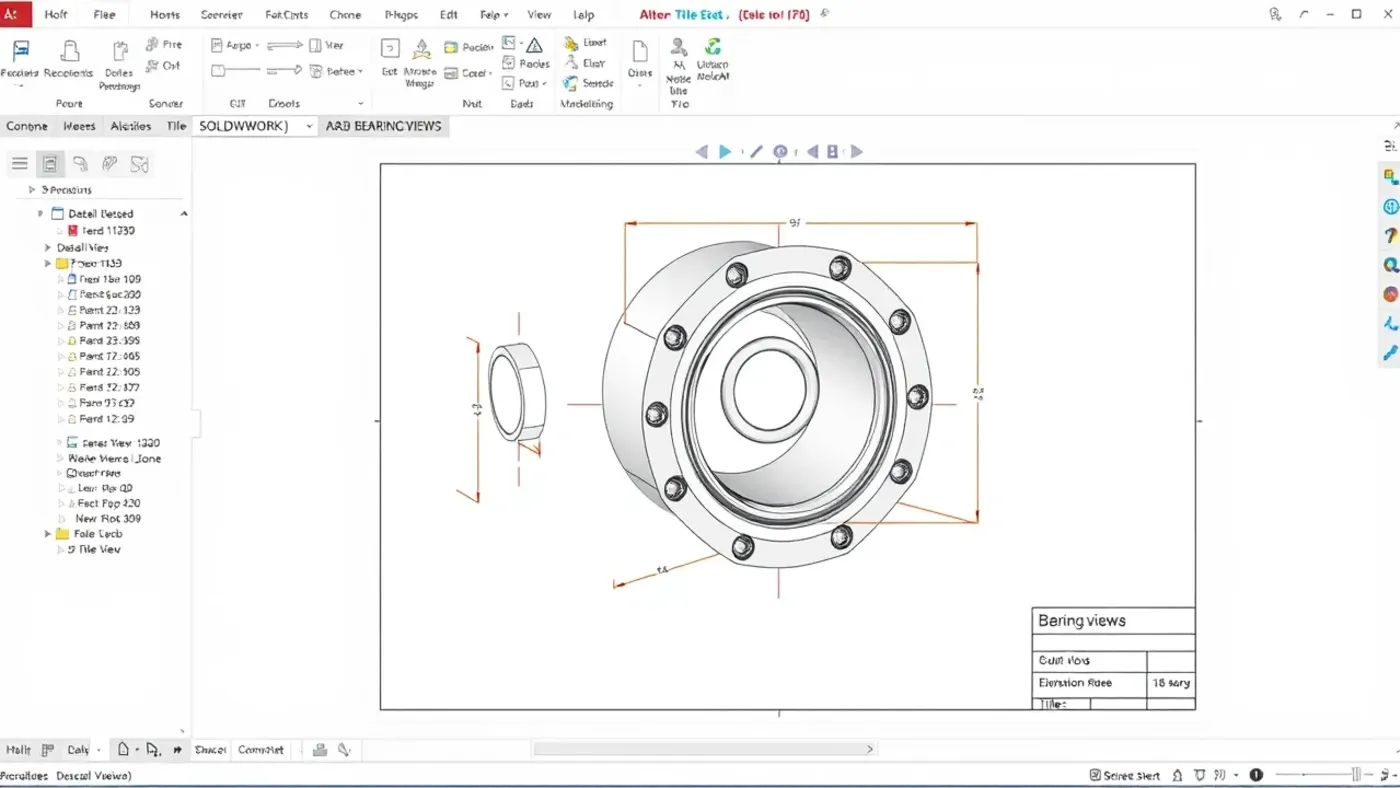The image size is (1400, 788).
Task: Click the Sheet button in bottom toolbar
Action: pos(210,749)
